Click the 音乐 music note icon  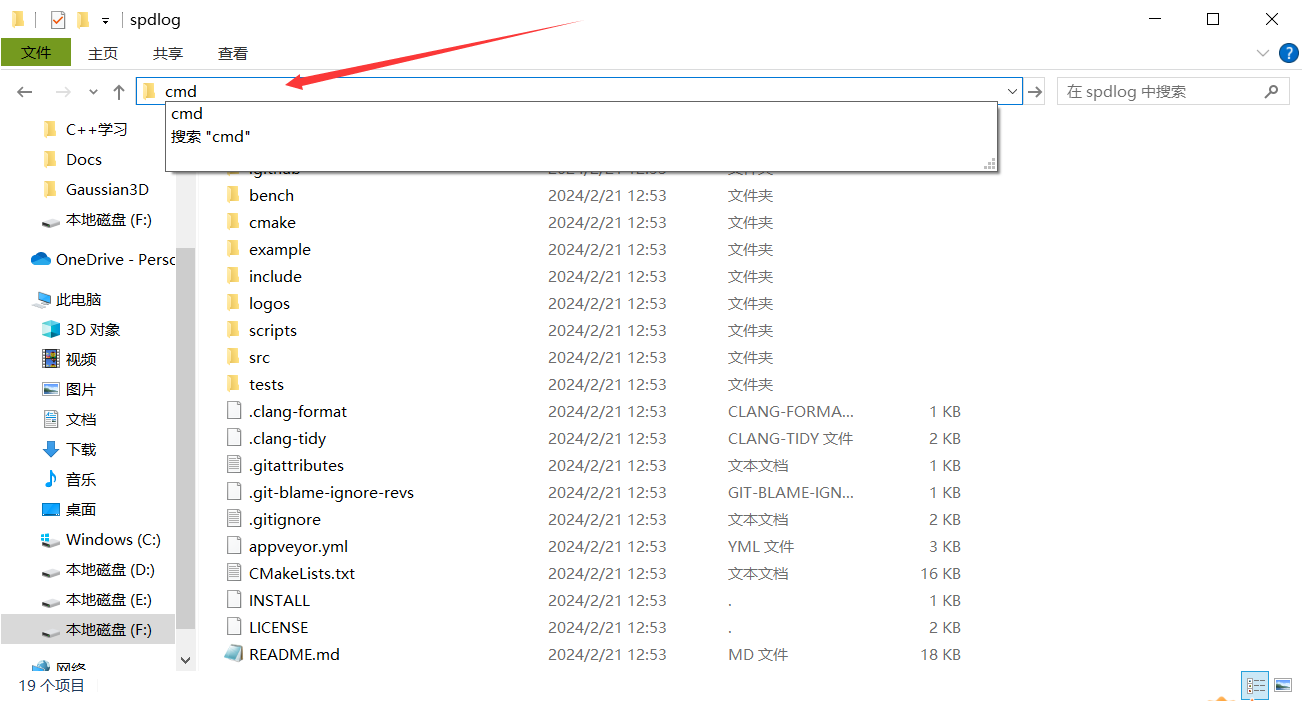pos(51,479)
